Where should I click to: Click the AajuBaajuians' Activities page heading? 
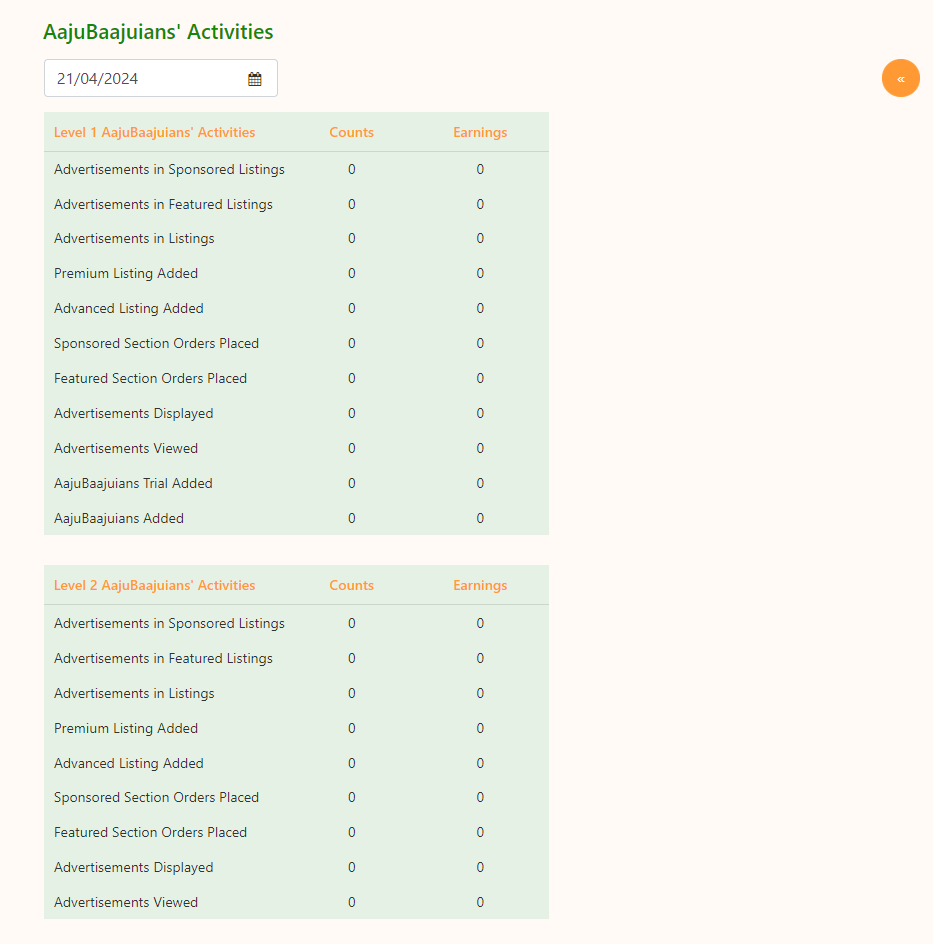point(158,32)
